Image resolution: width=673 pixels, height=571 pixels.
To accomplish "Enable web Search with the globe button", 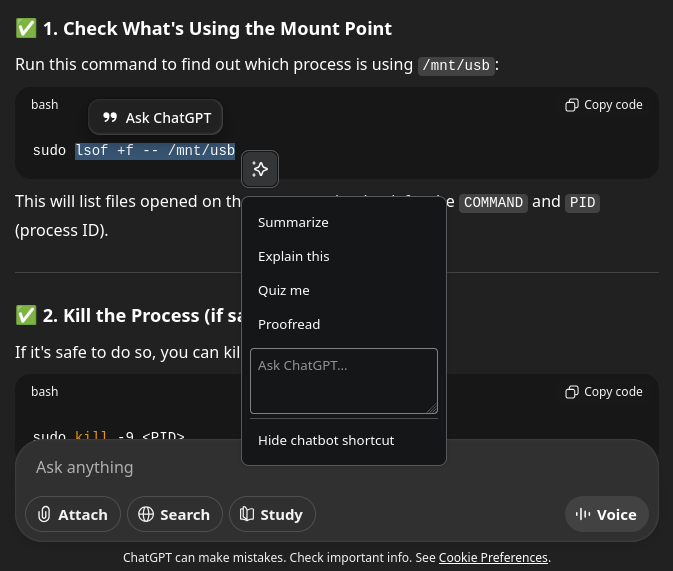I will click(x=175, y=514).
